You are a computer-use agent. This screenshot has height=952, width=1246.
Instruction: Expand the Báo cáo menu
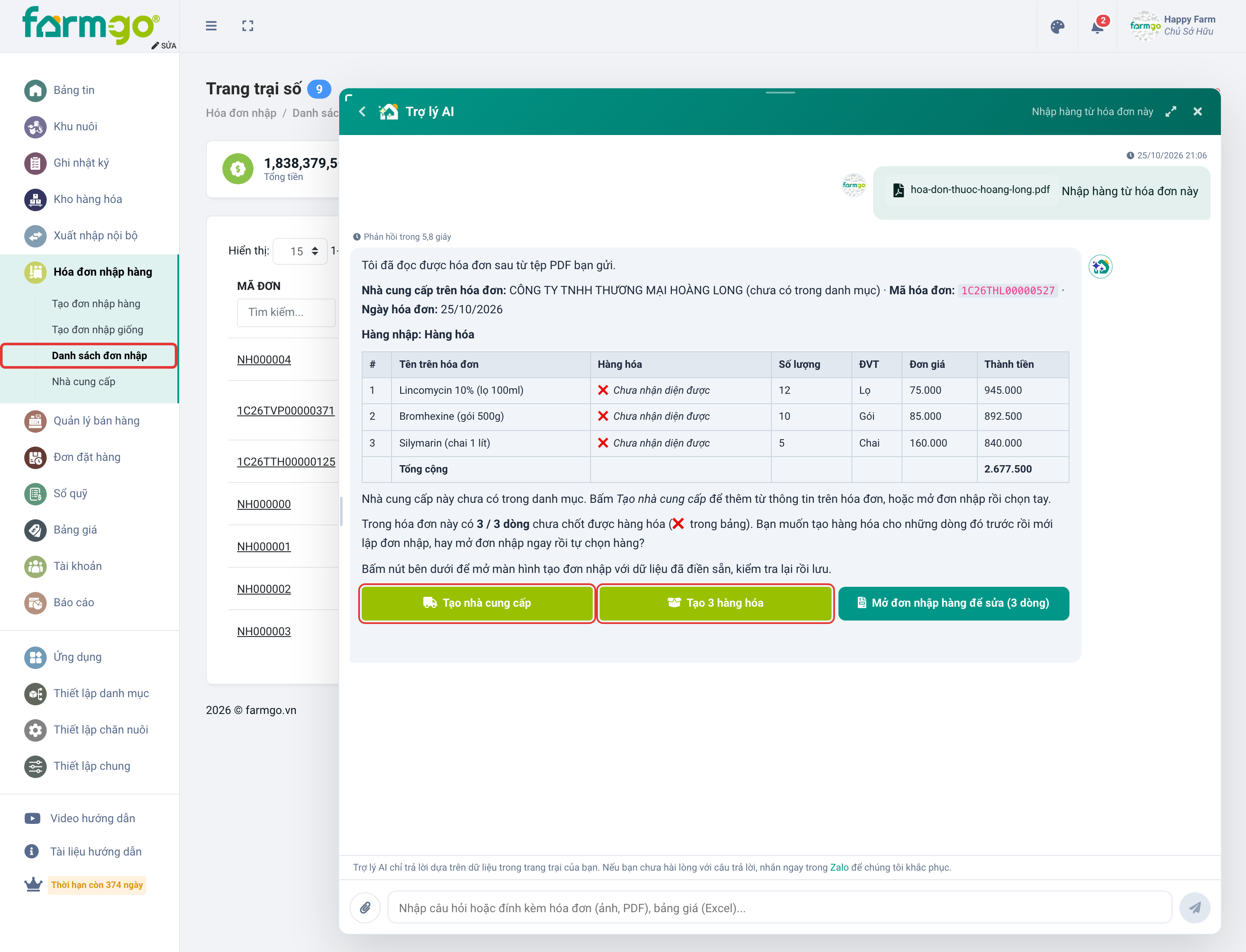click(90, 602)
